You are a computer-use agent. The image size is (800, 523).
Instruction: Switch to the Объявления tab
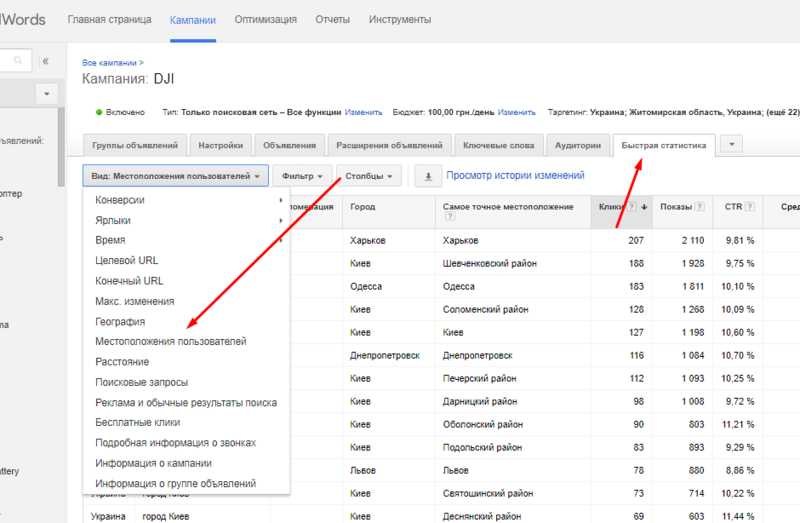tap(289, 145)
